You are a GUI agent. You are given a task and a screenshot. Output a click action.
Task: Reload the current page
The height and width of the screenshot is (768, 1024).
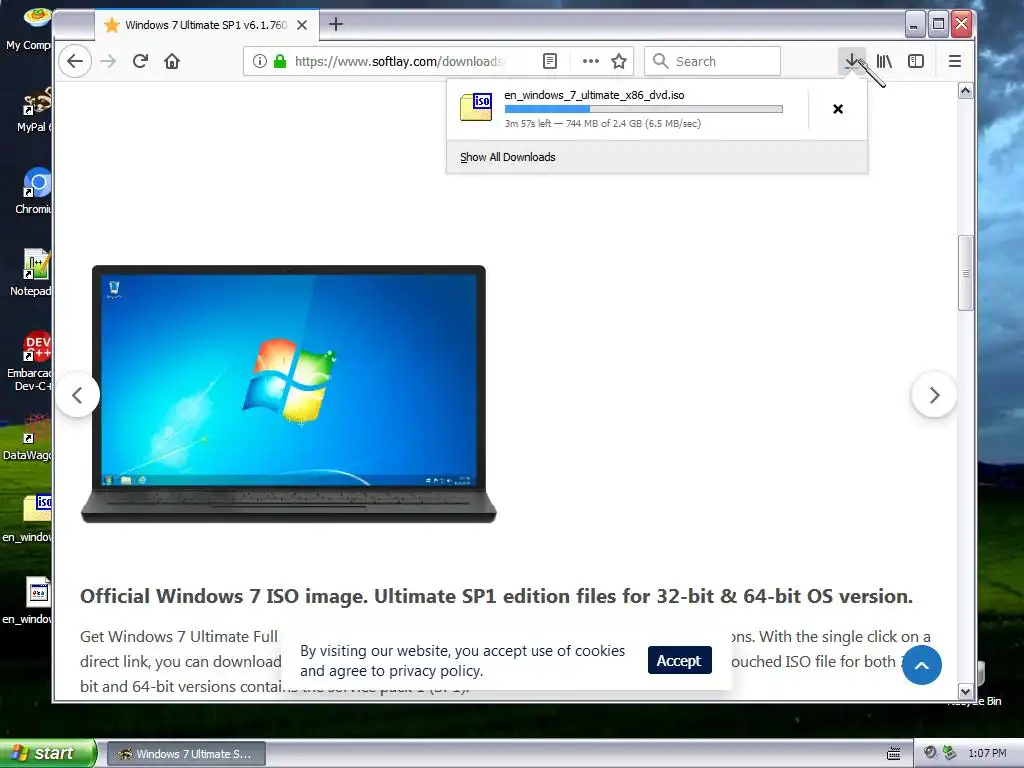140,61
